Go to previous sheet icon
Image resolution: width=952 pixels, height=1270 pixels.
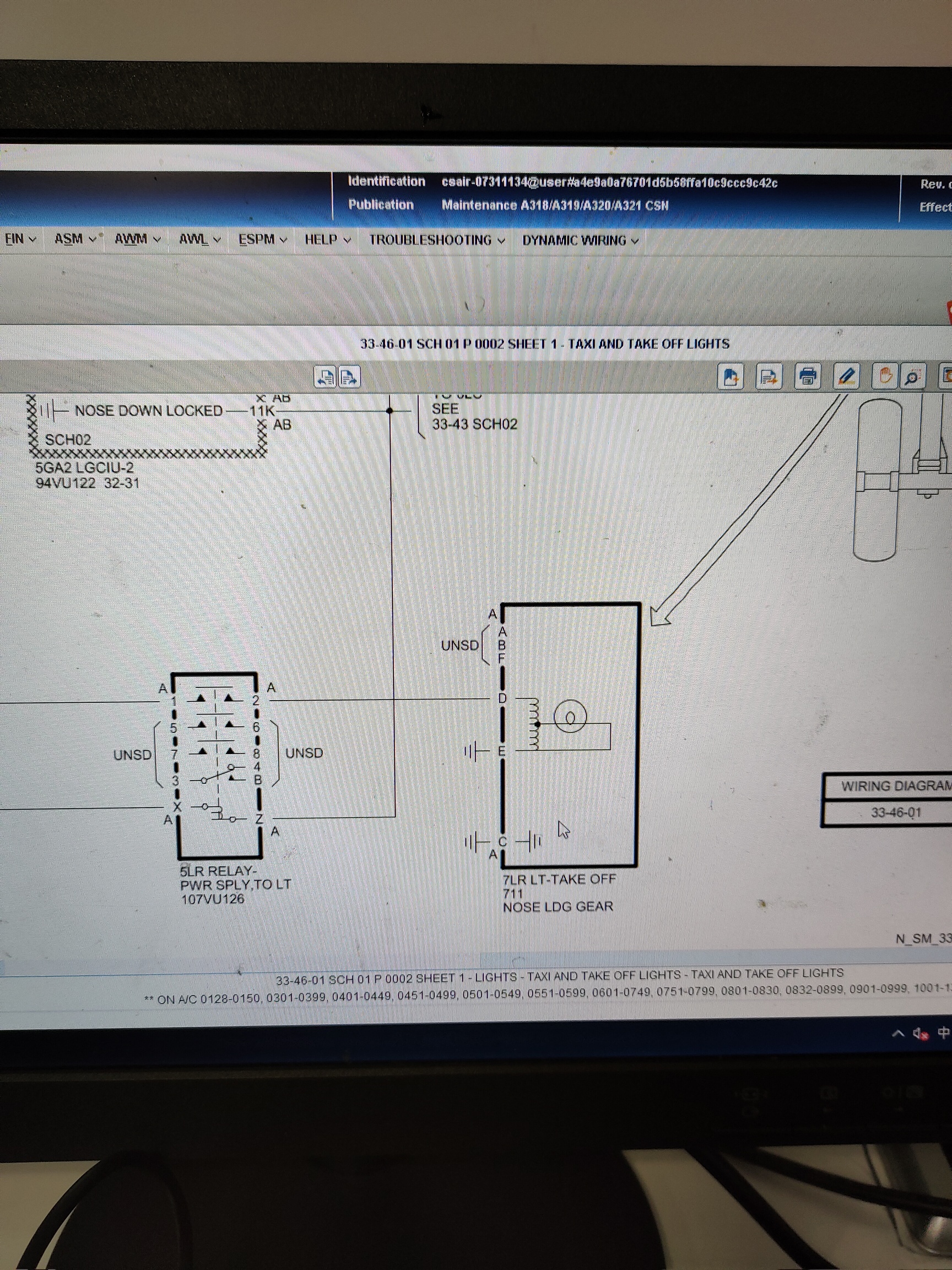tap(326, 376)
